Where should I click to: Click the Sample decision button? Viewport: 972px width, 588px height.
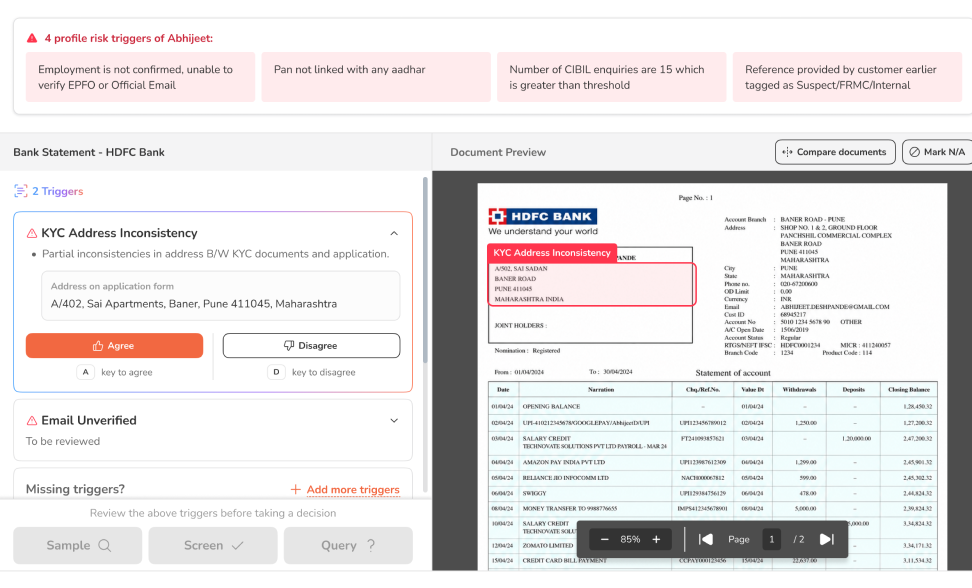(77, 545)
